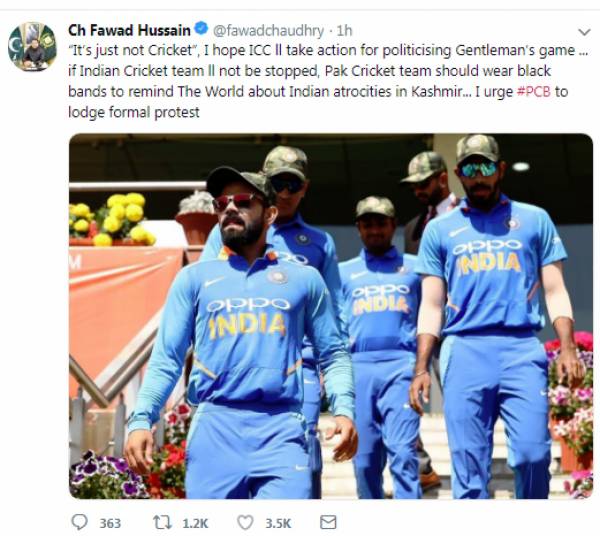Click the reply speech bubble icon
Screen dimensions: 600x536
pos(80,522)
